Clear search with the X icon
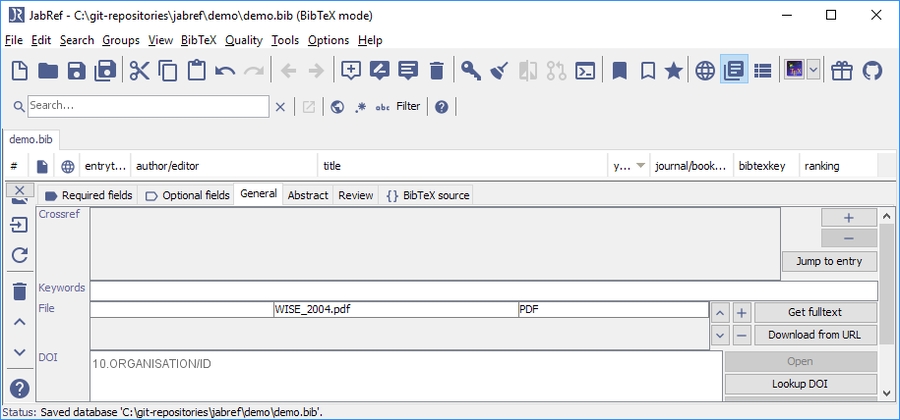This screenshot has width=900, height=420. [280, 107]
